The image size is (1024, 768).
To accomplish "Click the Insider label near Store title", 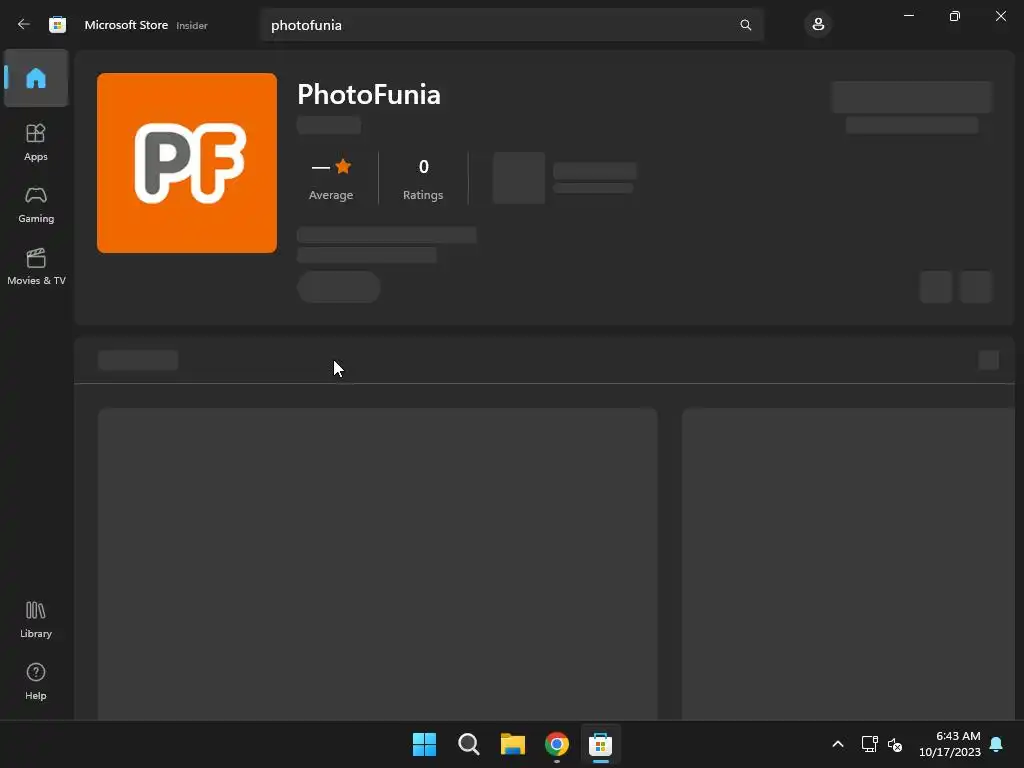I will (192, 25).
